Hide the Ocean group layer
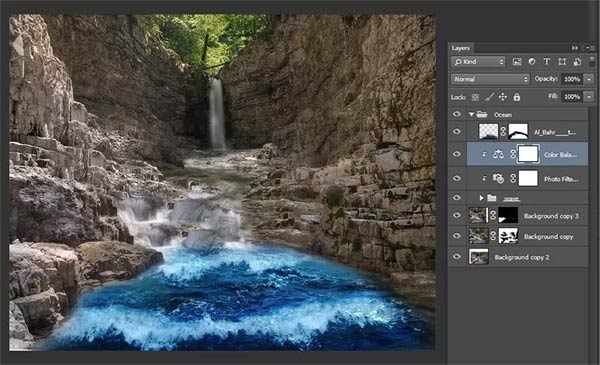The height and width of the screenshot is (365, 600). (x=457, y=114)
